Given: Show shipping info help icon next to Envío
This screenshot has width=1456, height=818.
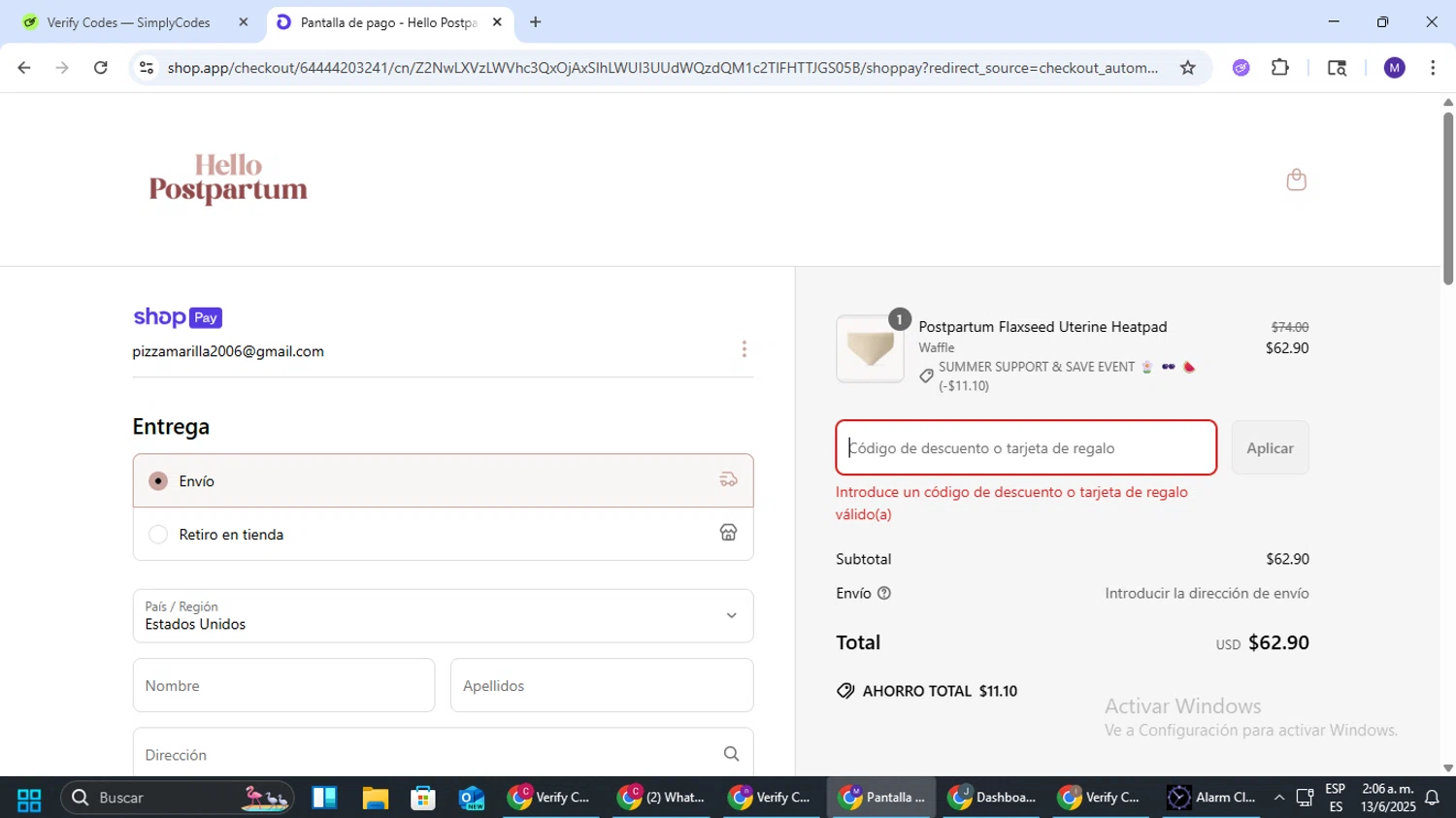Looking at the screenshot, I should (x=884, y=593).
